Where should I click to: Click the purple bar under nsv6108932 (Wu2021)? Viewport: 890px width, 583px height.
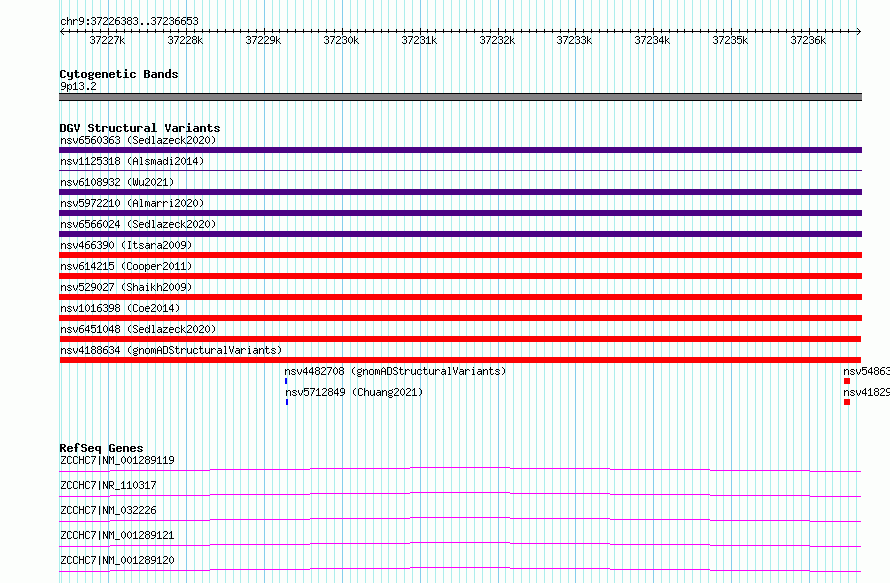[460, 192]
